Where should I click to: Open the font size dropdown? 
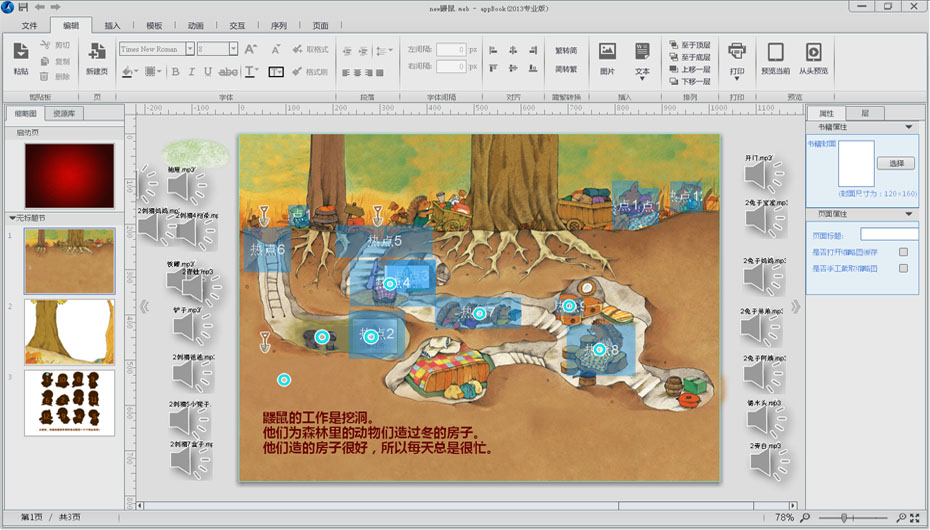[x=233, y=49]
